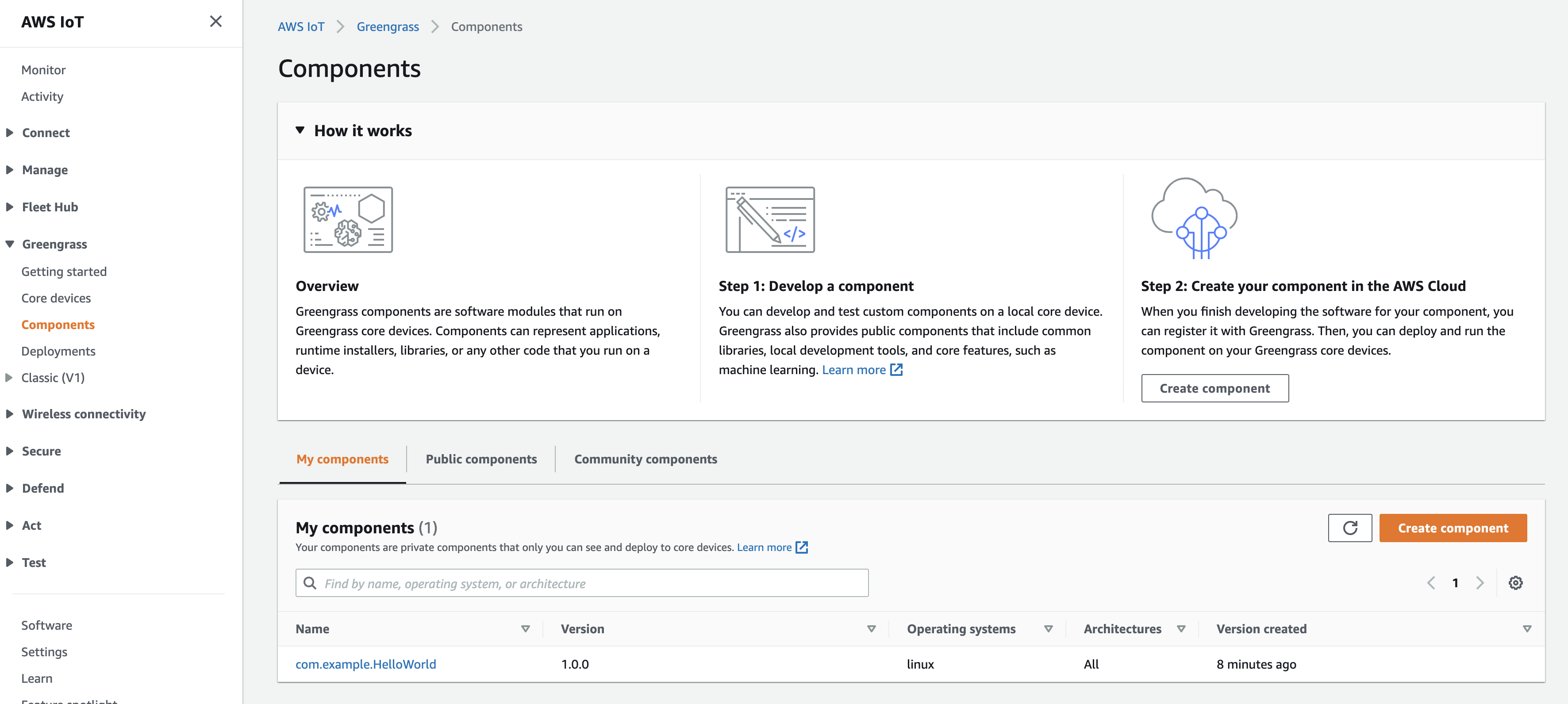Open Activity in the sidebar
The height and width of the screenshot is (704, 1568).
click(x=42, y=96)
